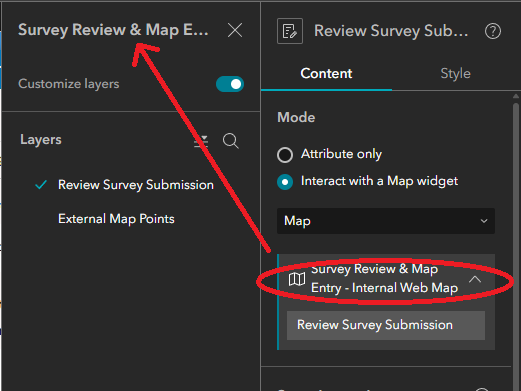Click the Survey Review & Map E... title

coord(113,30)
